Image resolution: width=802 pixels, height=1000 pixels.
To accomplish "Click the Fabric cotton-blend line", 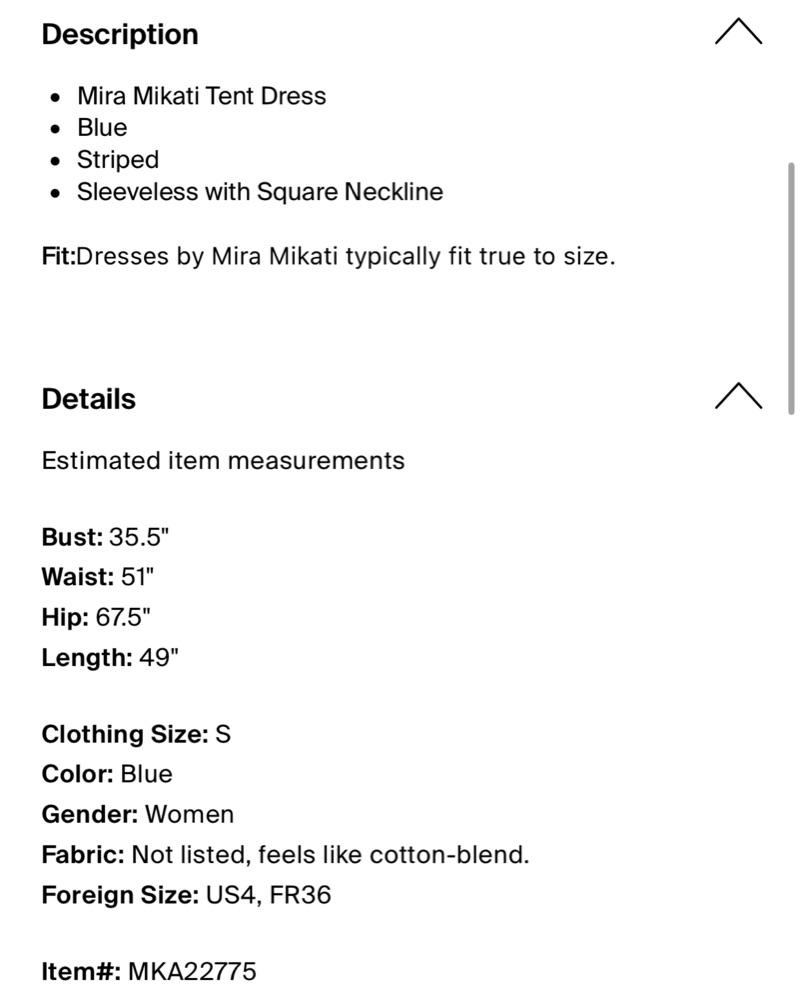I will click(x=286, y=855).
